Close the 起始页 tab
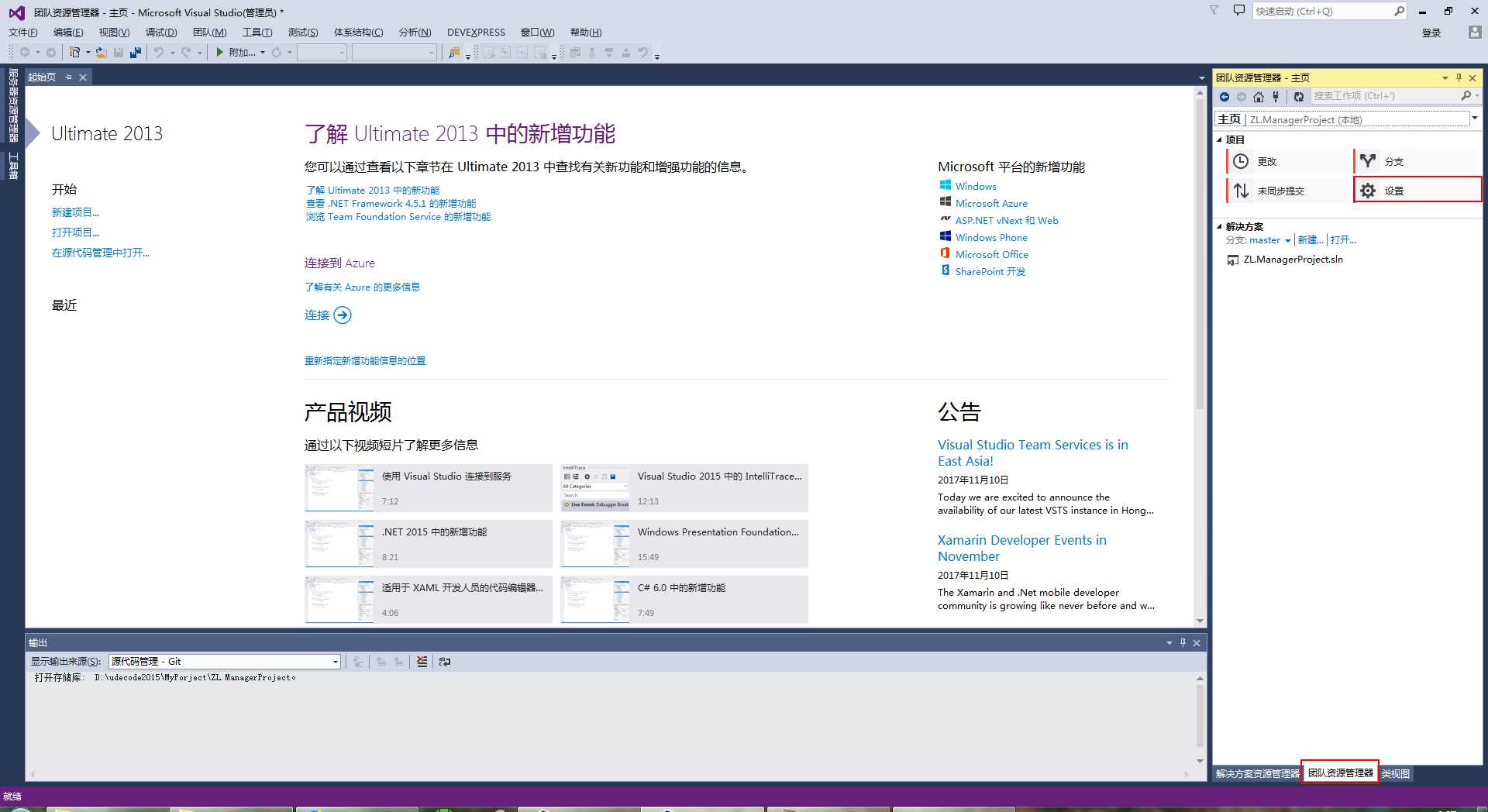Image resolution: width=1488 pixels, height=812 pixels. tap(83, 77)
